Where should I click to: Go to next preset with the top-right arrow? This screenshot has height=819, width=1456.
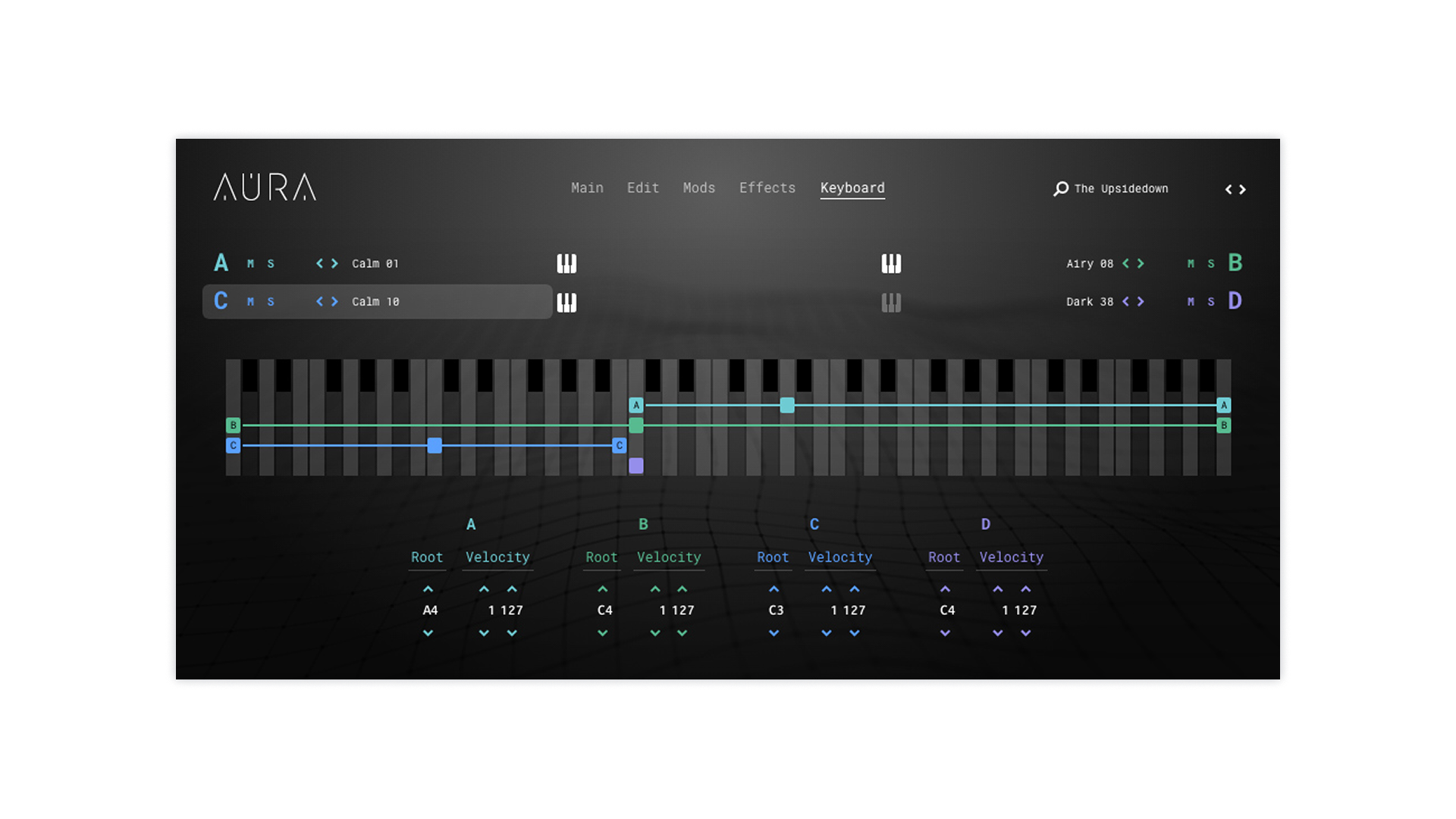coord(1243,190)
